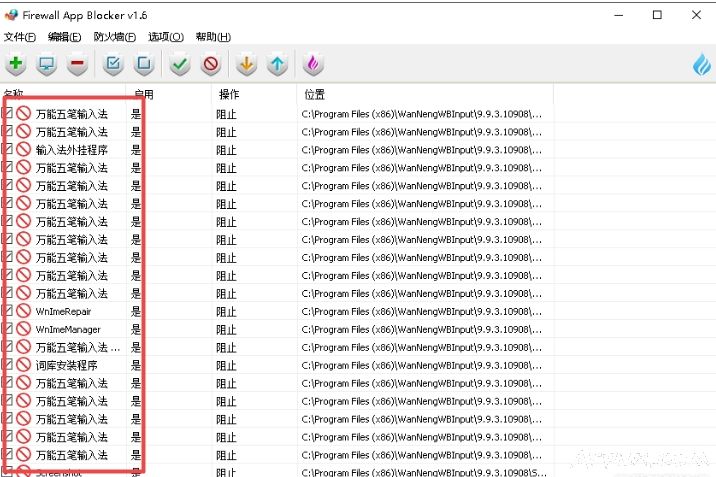Viewport: 716px width, 477px height.
Task: Toggle the checkbox for 万能五笔输入法 ... entry
Action: coord(7,346)
